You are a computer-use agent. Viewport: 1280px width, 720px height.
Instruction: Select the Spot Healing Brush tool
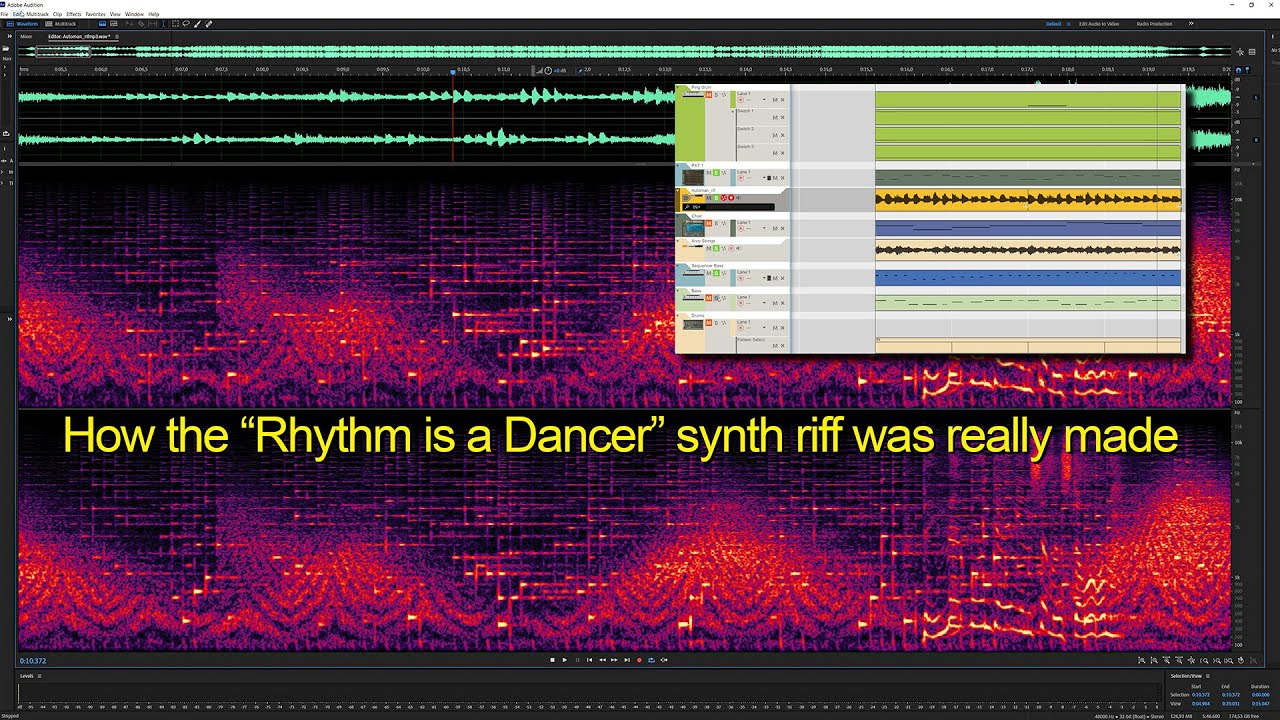208,24
